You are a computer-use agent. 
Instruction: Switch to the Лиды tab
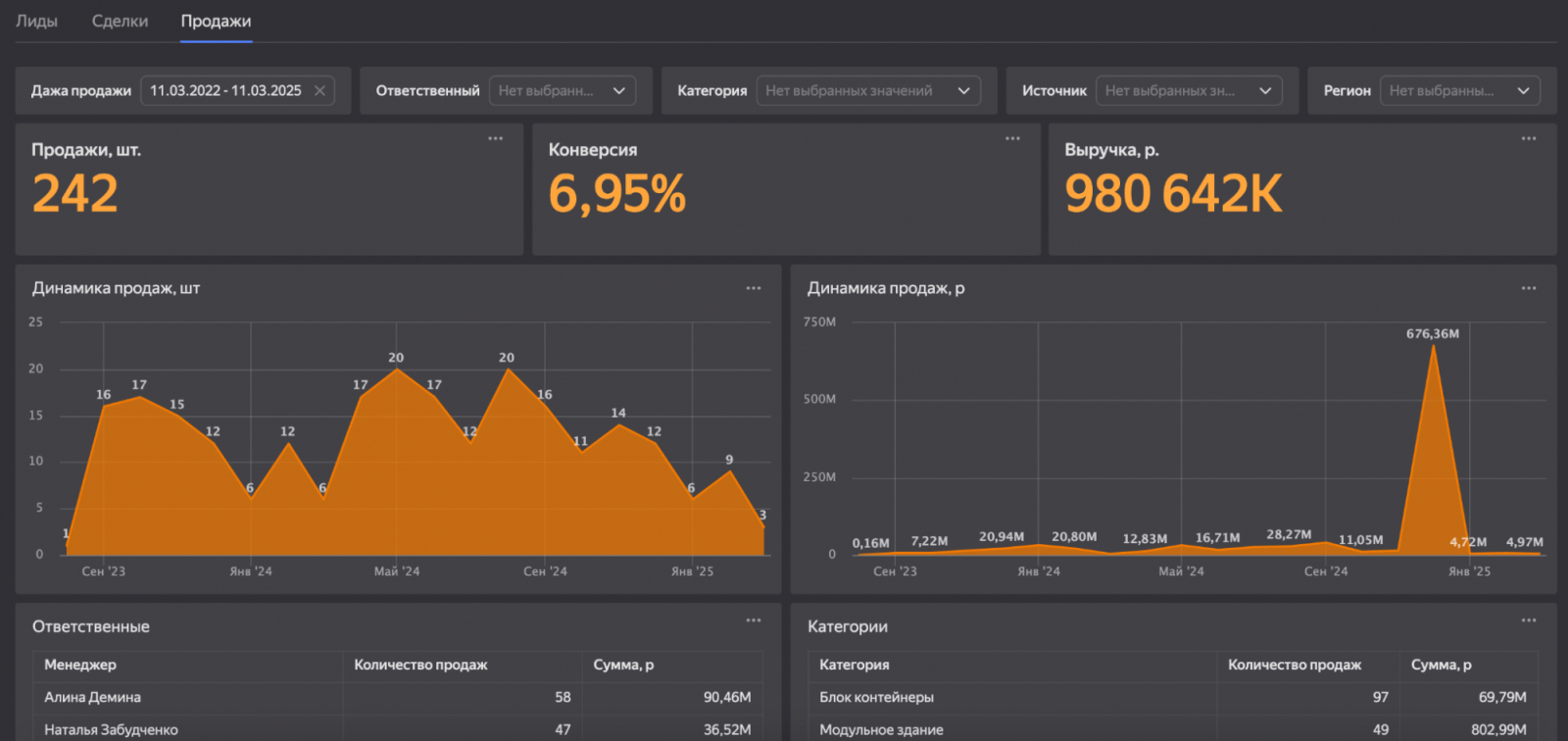(x=37, y=22)
